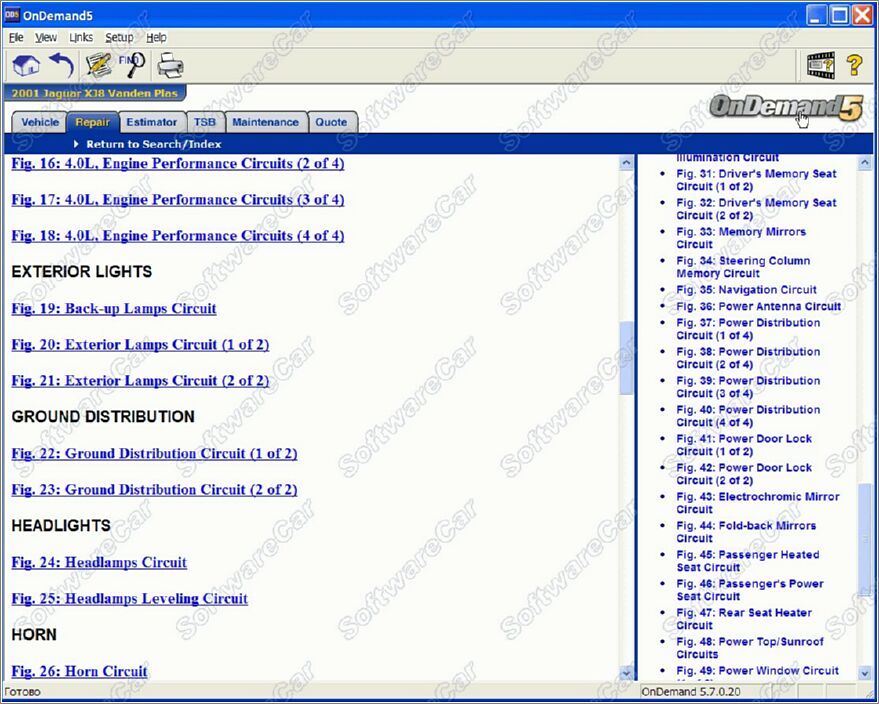Open the File menu
The width and height of the screenshot is (879, 704).
pos(16,38)
